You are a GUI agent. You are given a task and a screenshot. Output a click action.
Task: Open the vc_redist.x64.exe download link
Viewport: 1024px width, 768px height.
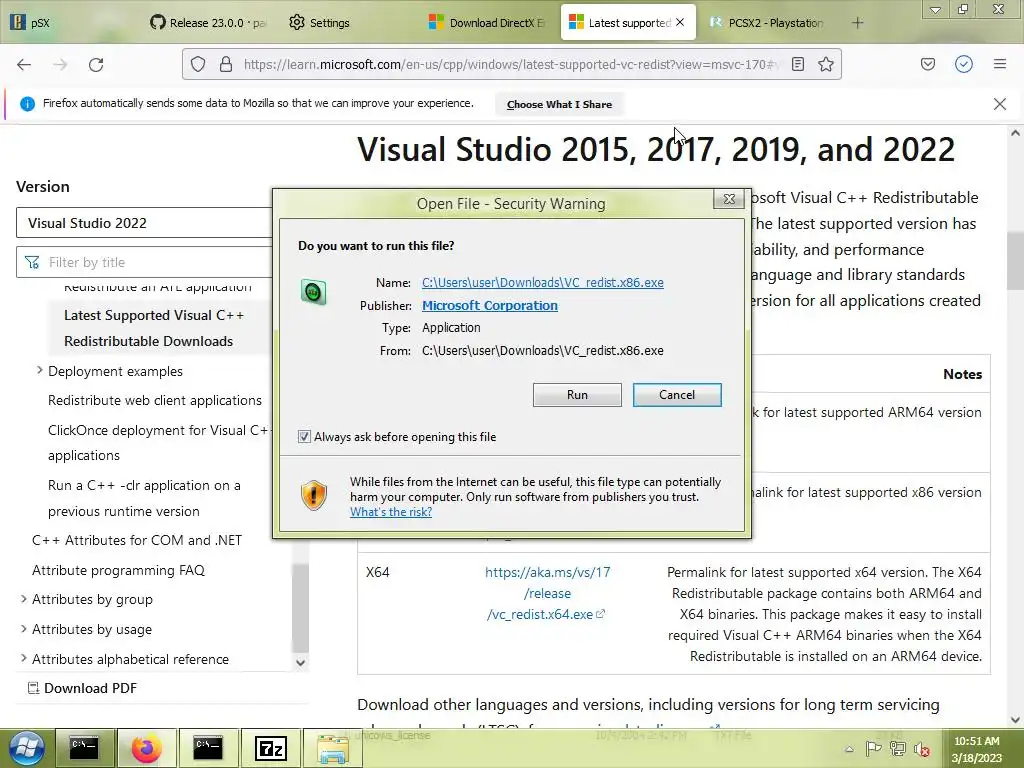coord(547,593)
